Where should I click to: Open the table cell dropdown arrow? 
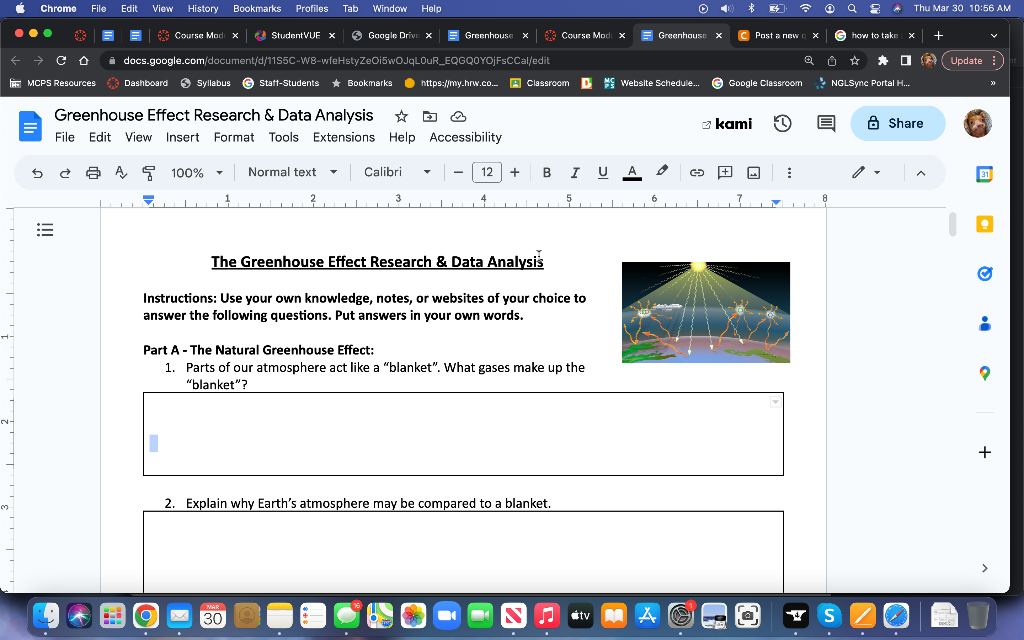tap(775, 402)
